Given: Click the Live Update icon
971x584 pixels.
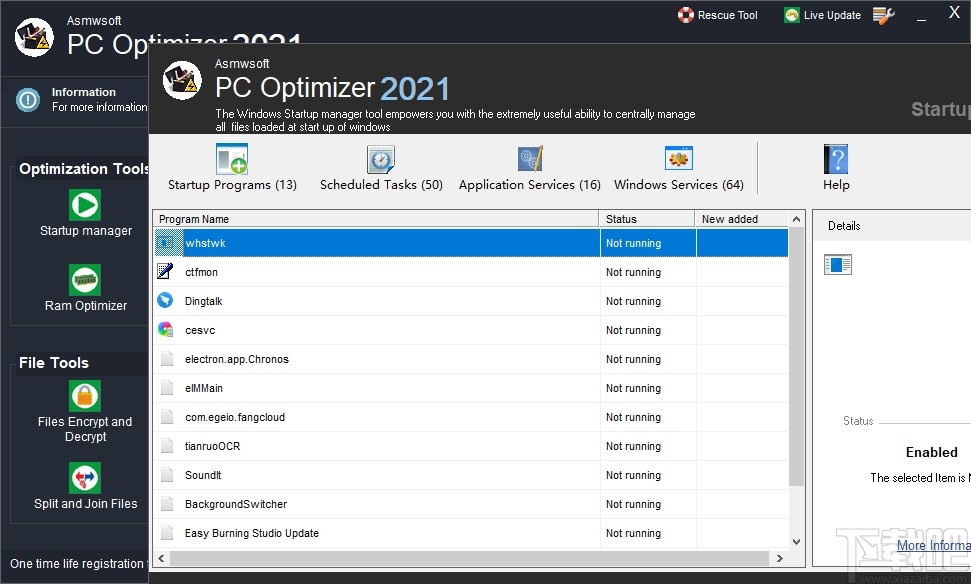Looking at the screenshot, I should click(x=794, y=14).
